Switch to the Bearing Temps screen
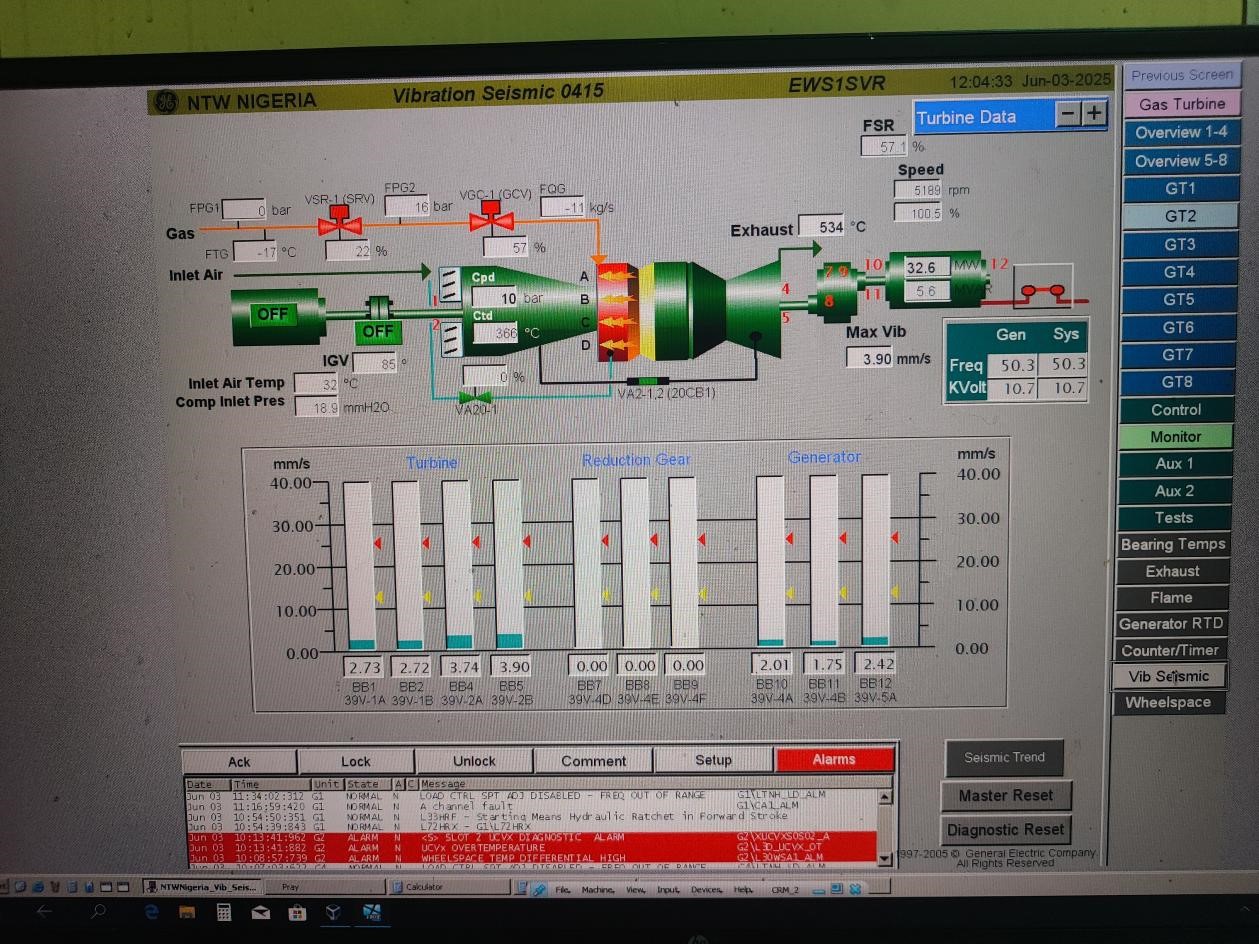1259x944 pixels. point(1172,544)
